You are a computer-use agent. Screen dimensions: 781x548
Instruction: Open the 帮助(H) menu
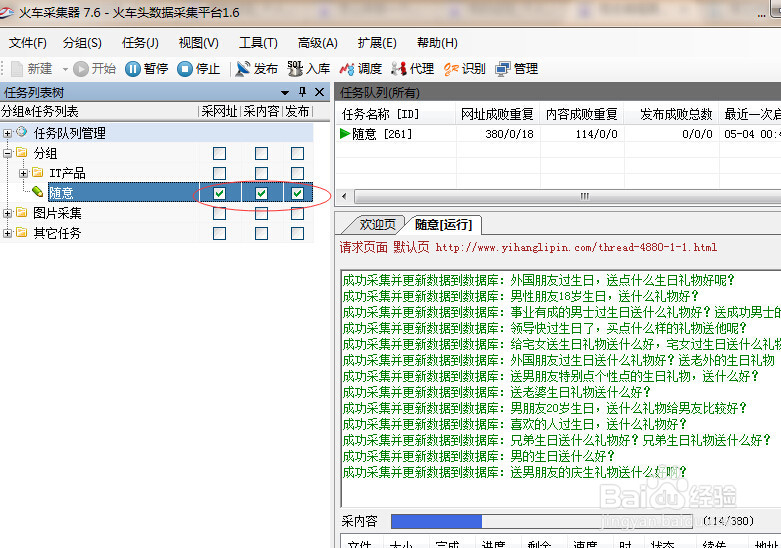(x=437, y=43)
